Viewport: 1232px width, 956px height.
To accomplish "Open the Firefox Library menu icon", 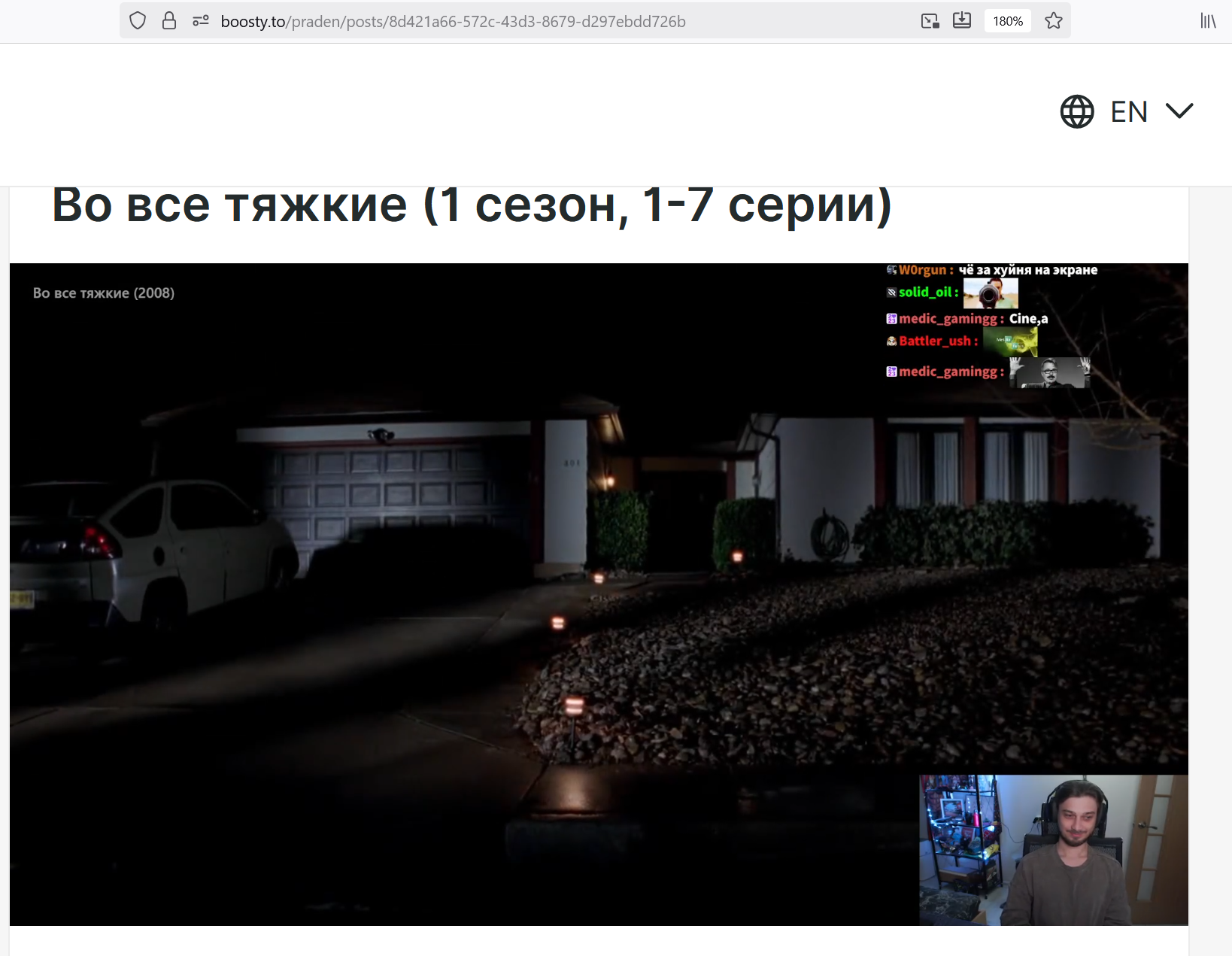I will [x=1208, y=21].
